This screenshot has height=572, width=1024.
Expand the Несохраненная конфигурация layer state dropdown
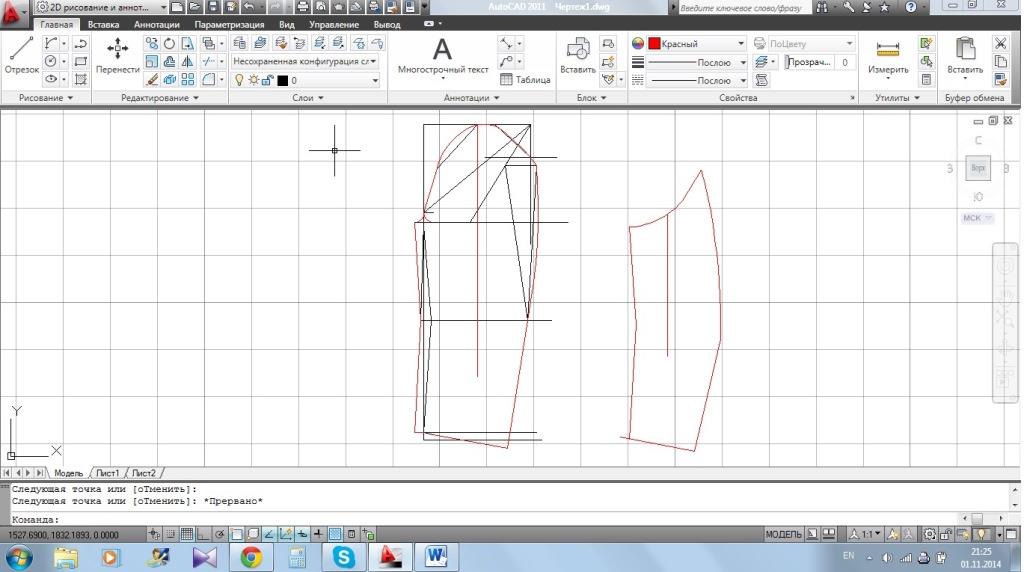point(373,61)
